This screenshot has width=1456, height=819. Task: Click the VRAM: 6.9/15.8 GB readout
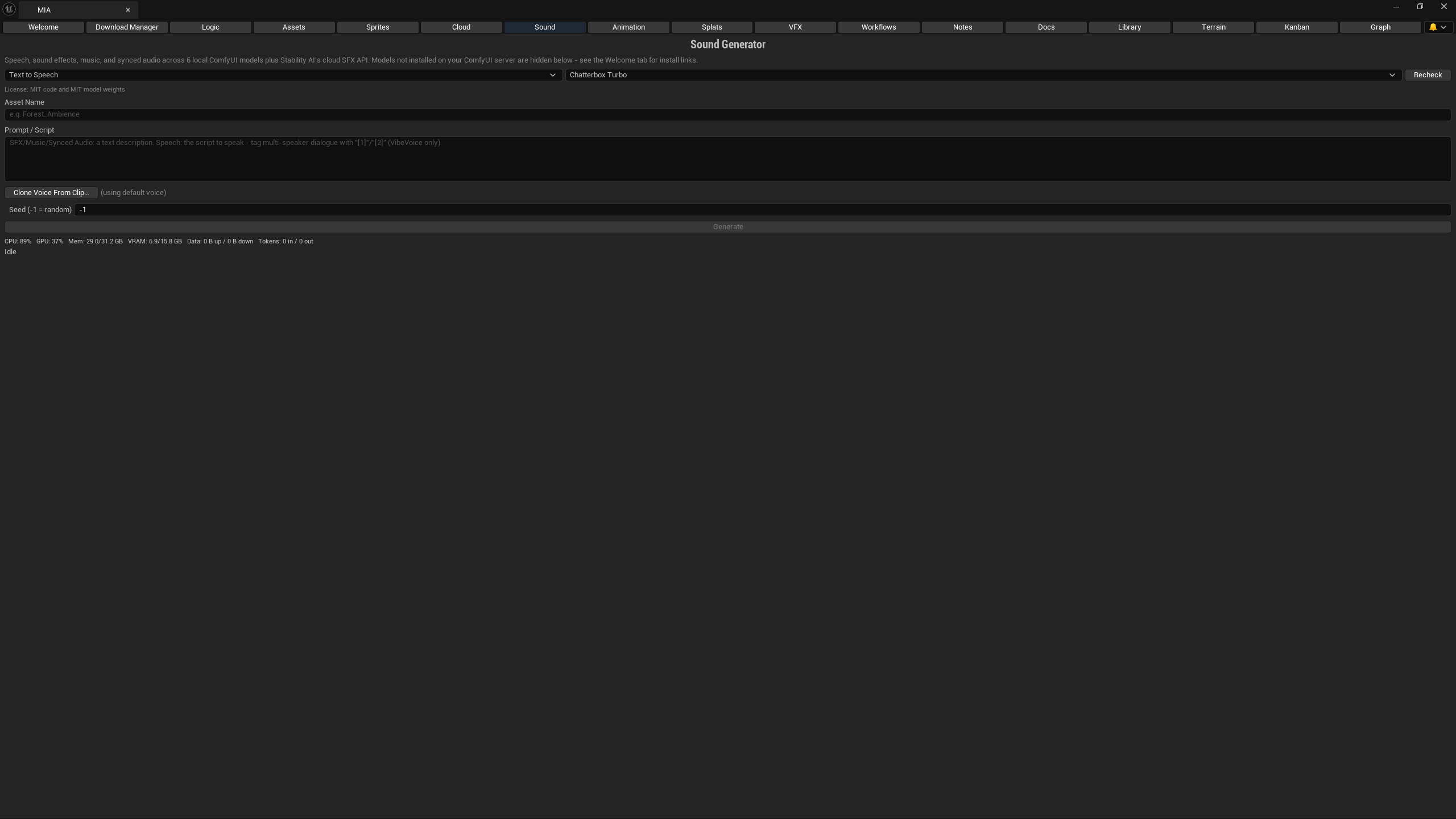pos(155,242)
